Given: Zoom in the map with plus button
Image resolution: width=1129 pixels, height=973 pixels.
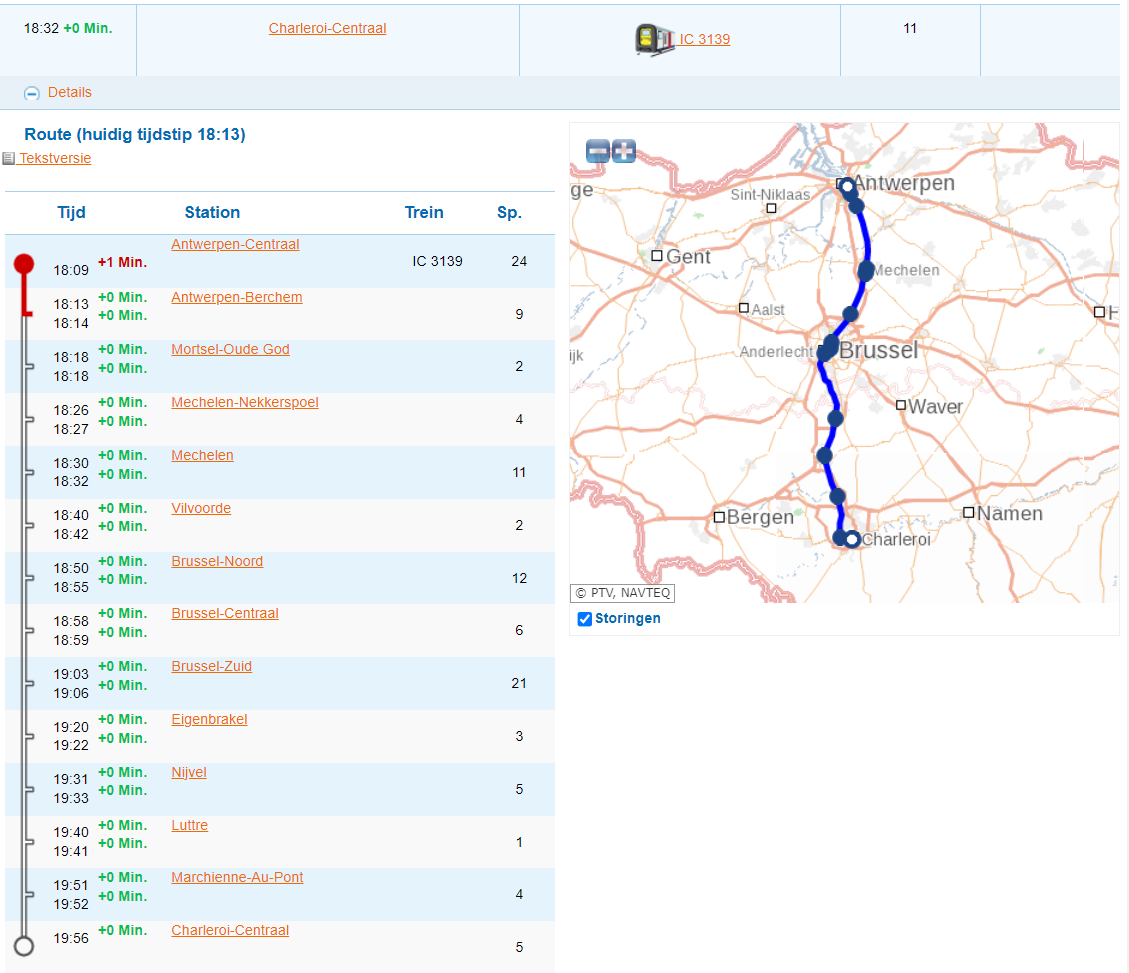Looking at the screenshot, I should coord(624,152).
